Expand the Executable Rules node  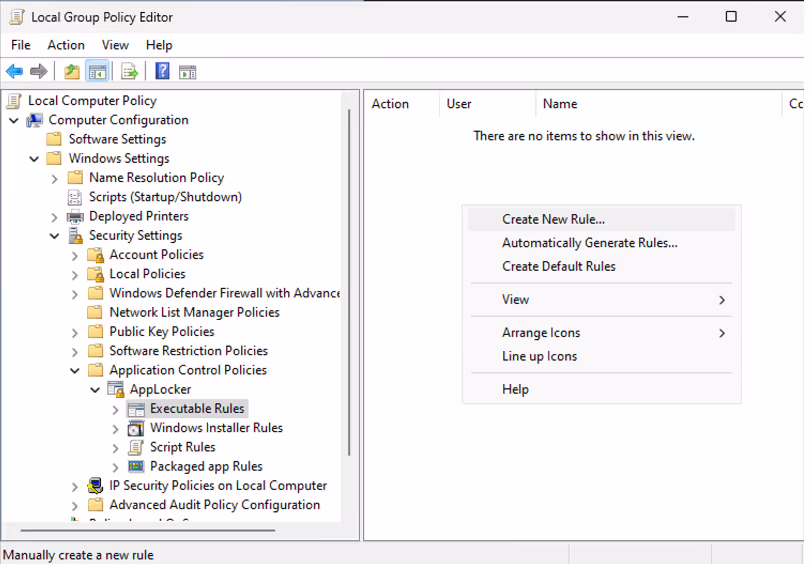[x=115, y=410]
